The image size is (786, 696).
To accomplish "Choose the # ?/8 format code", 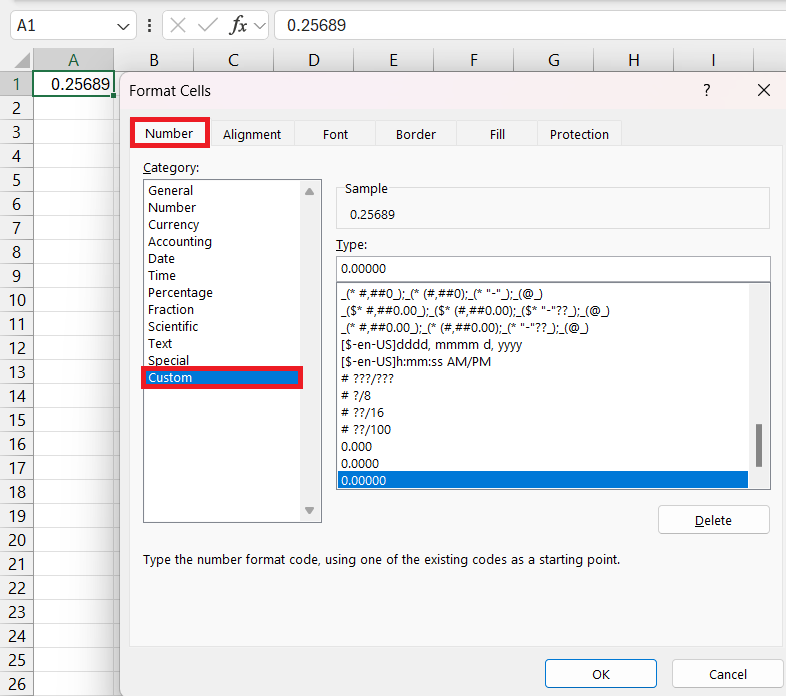I will (543, 396).
